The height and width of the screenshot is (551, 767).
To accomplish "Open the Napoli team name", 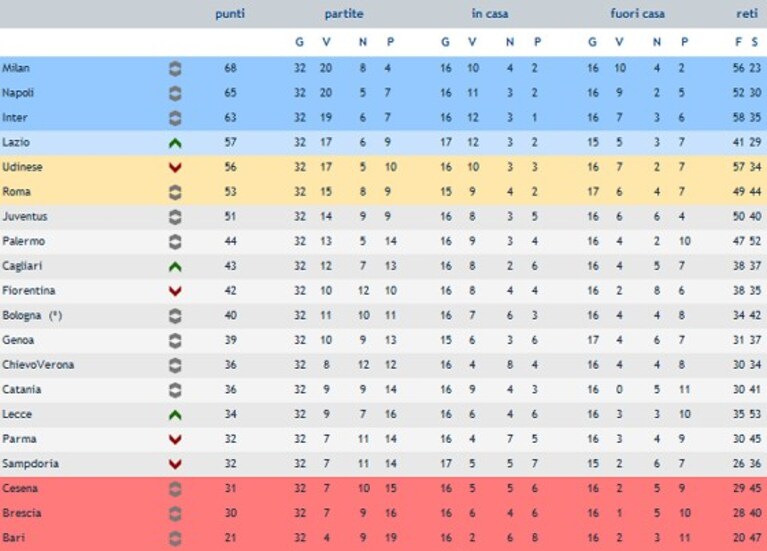I will coord(18,93).
